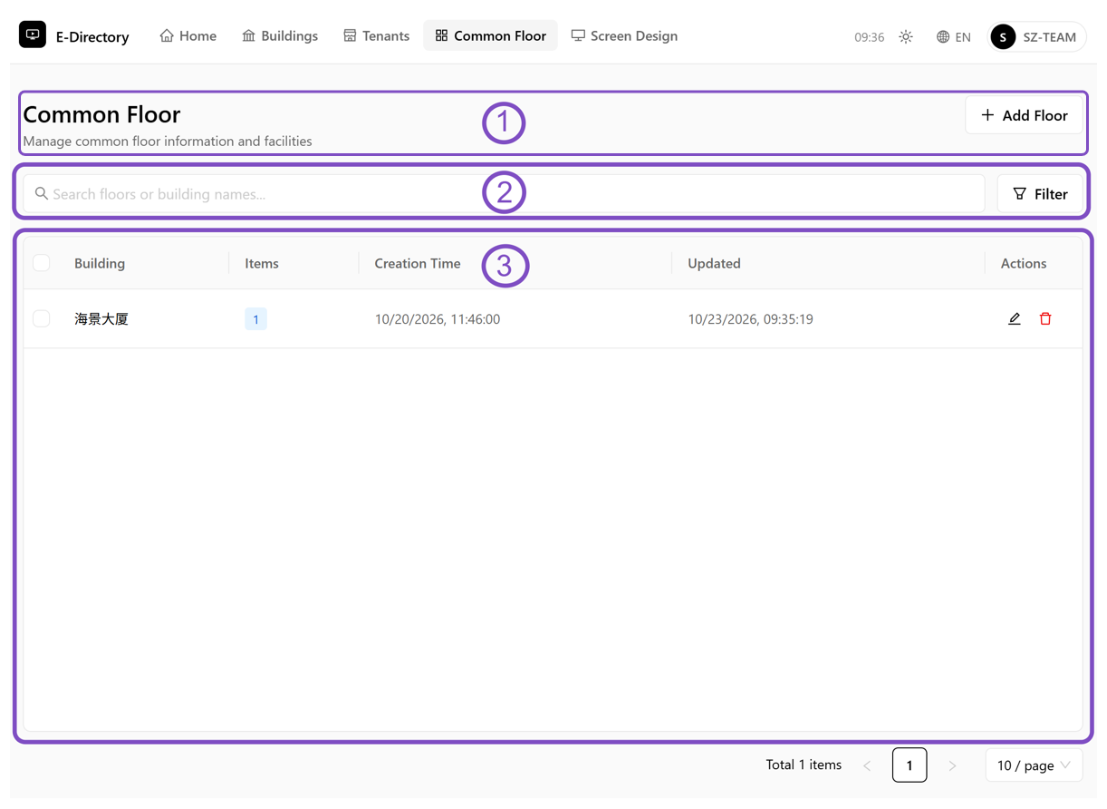Click the magnifier search icon
Screen dimensions: 1107x809
coord(42,193)
